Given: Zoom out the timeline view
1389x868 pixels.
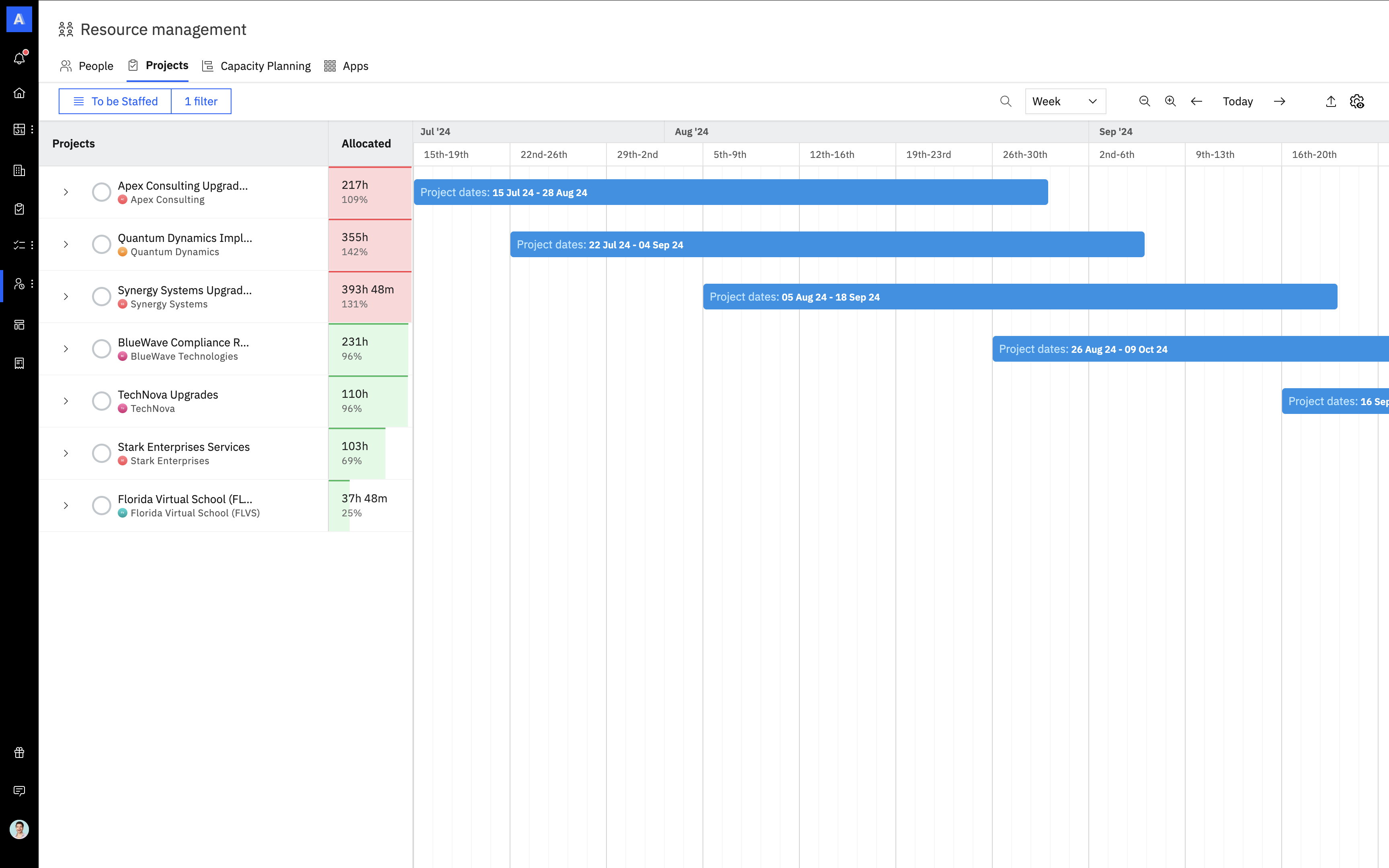Looking at the screenshot, I should [1144, 101].
